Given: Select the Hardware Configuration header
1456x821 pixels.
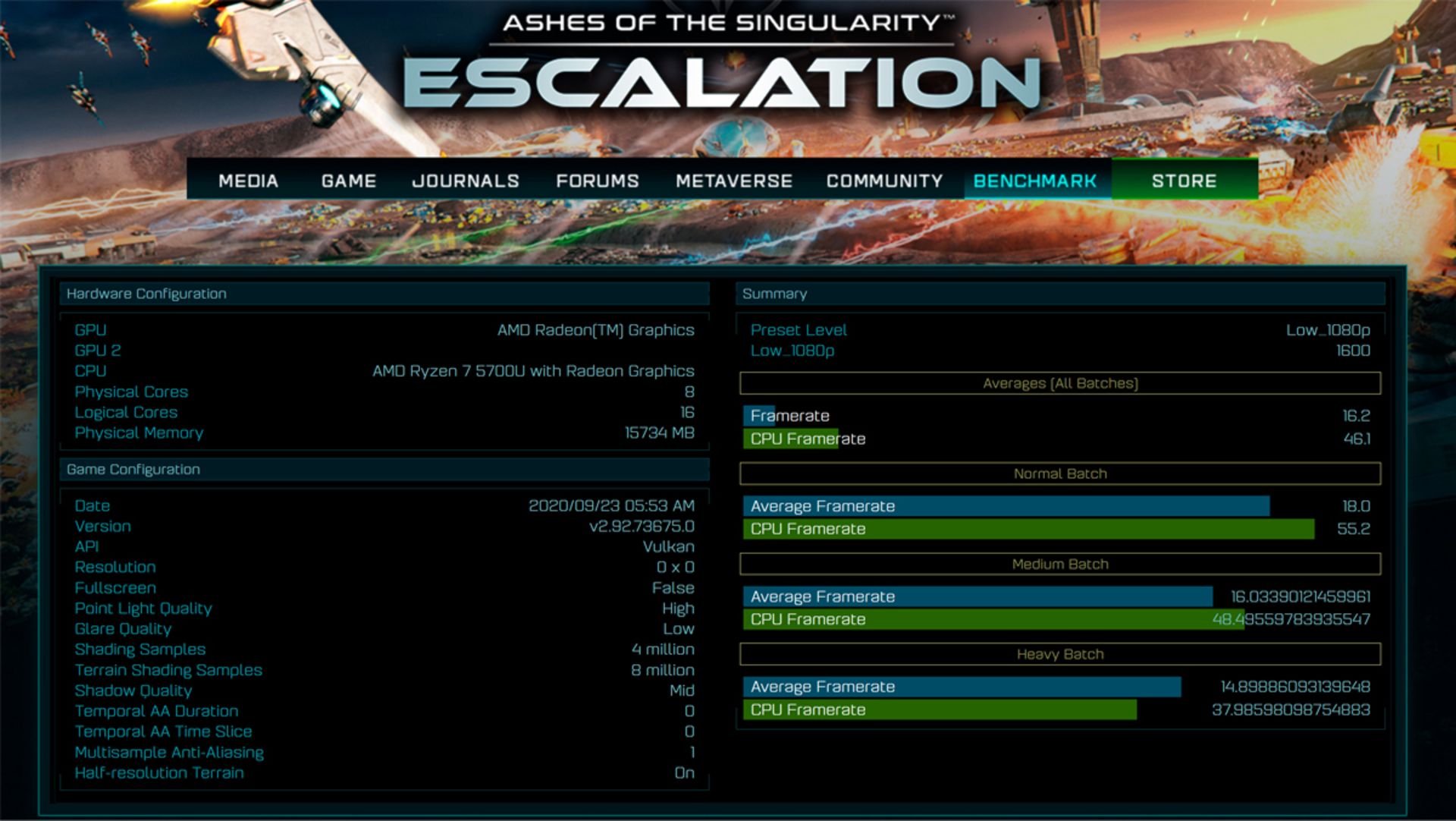Looking at the screenshot, I should (384, 294).
